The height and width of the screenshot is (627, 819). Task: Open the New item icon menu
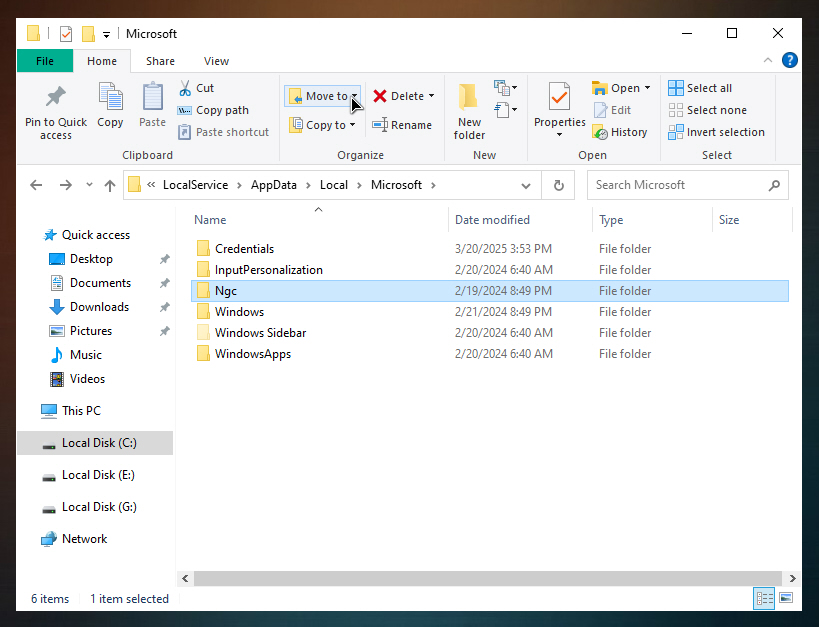[x=505, y=88]
